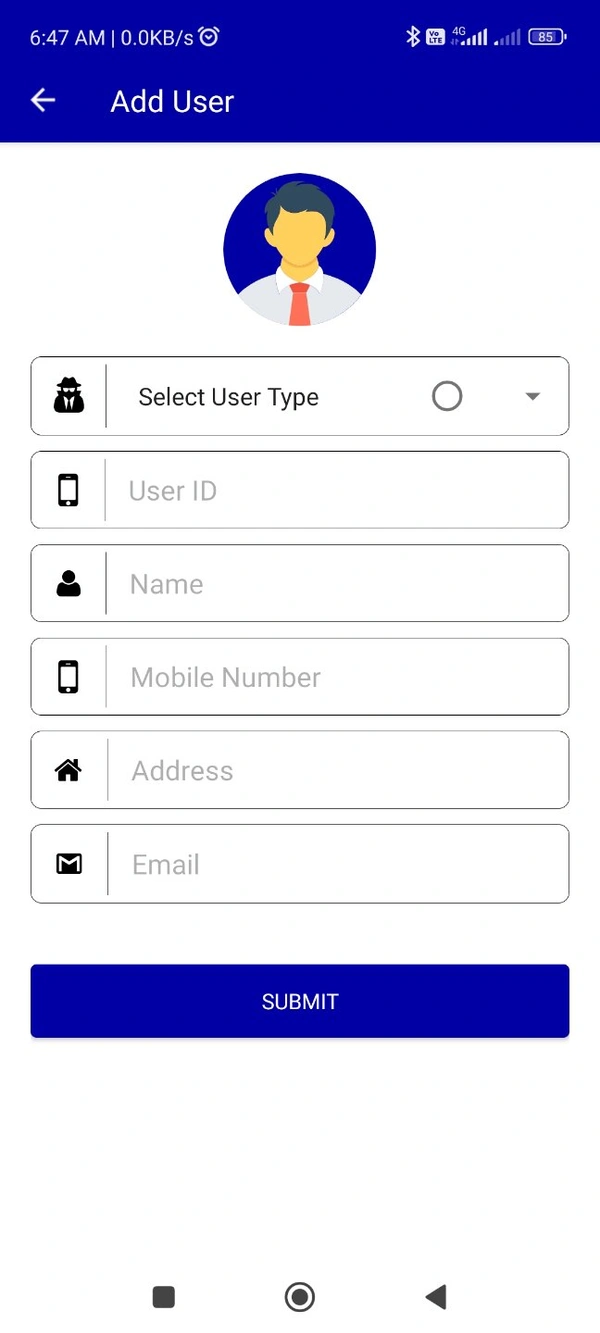Tap the back arrow in header
Viewport: 600px width, 1333px height.
[x=43, y=100]
